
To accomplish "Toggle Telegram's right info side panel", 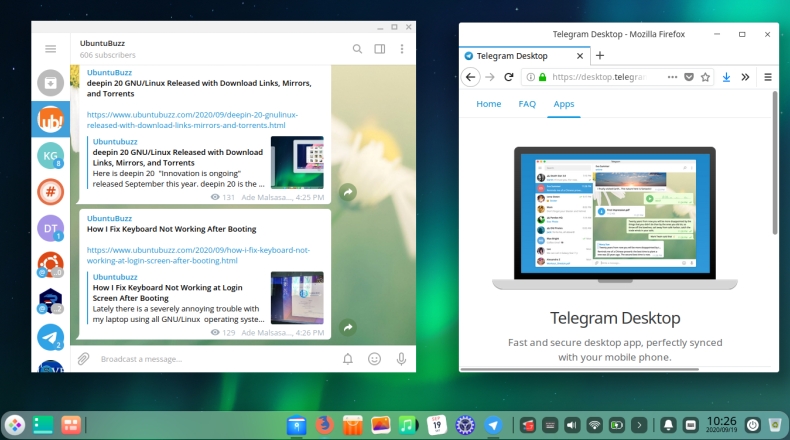I will tap(380, 48).
